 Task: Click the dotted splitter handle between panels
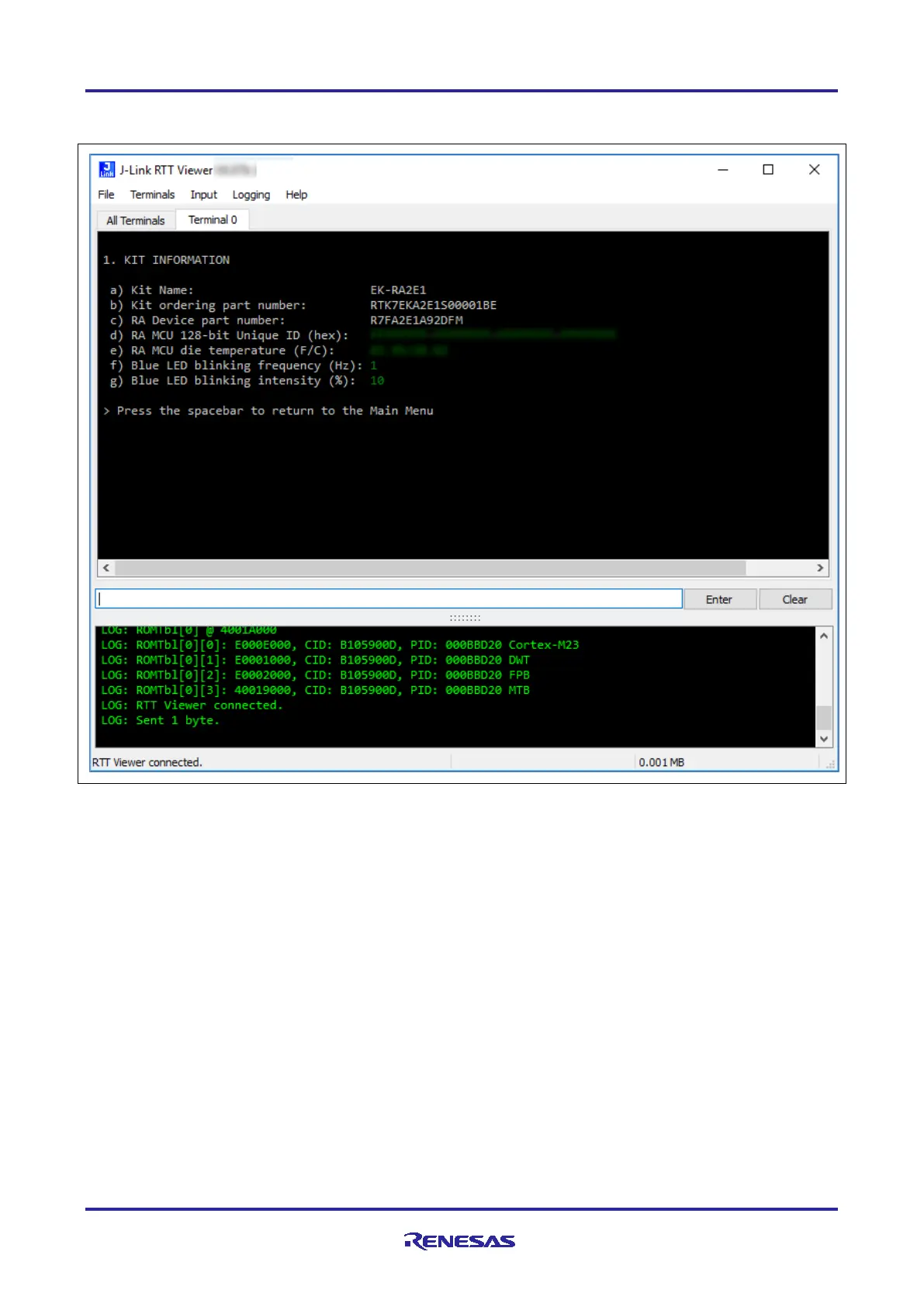point(465,618)
